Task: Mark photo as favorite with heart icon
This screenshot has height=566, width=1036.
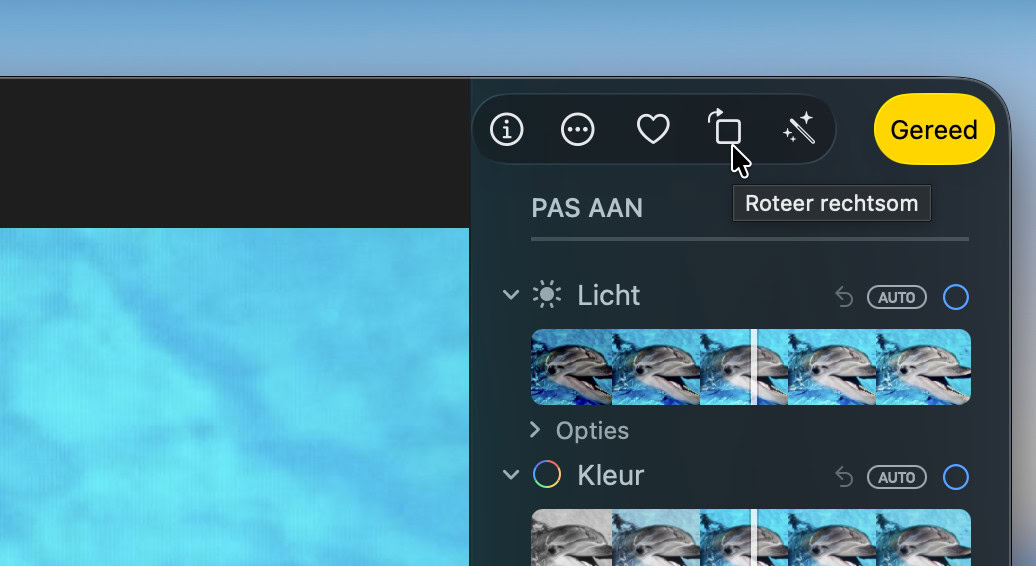Action: pyautogui.click(x=653, y=129)
